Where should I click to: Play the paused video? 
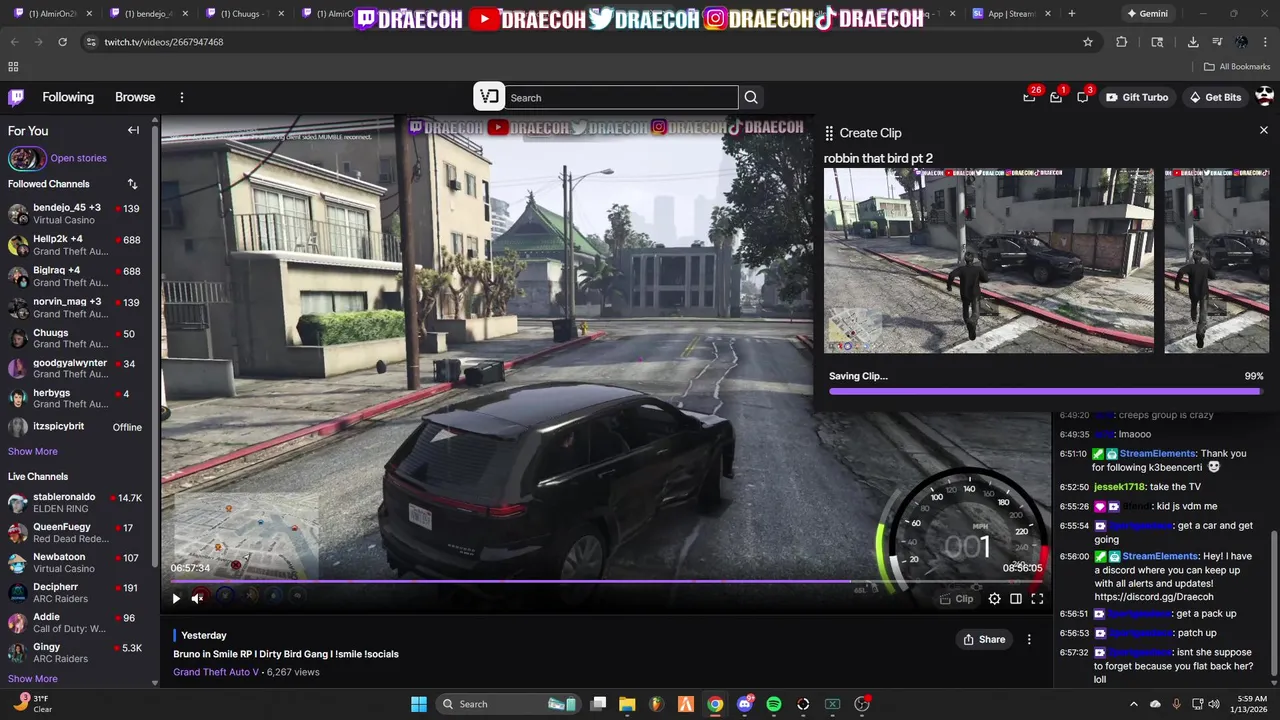[176, 598]
